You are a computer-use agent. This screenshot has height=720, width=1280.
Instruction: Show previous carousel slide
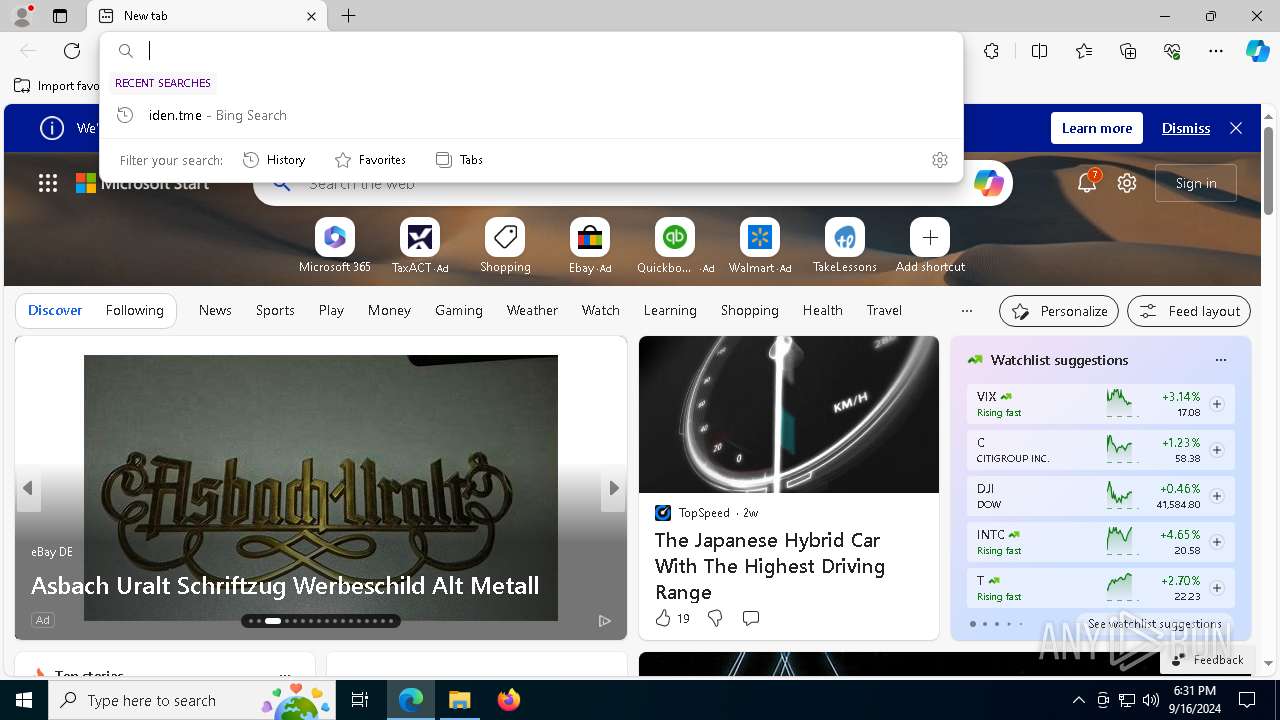click(x=28, y=488)
